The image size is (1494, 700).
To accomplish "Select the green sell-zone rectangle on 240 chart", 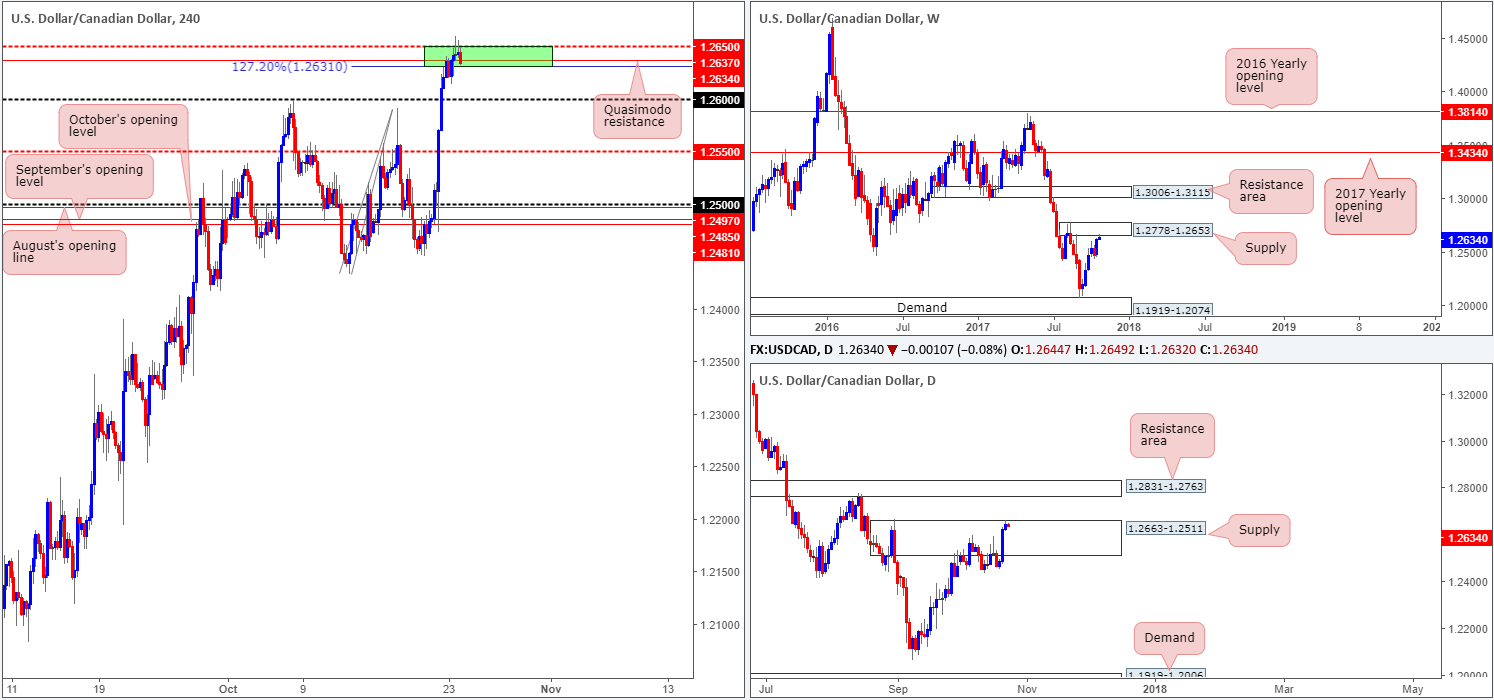I will (488, 56).
